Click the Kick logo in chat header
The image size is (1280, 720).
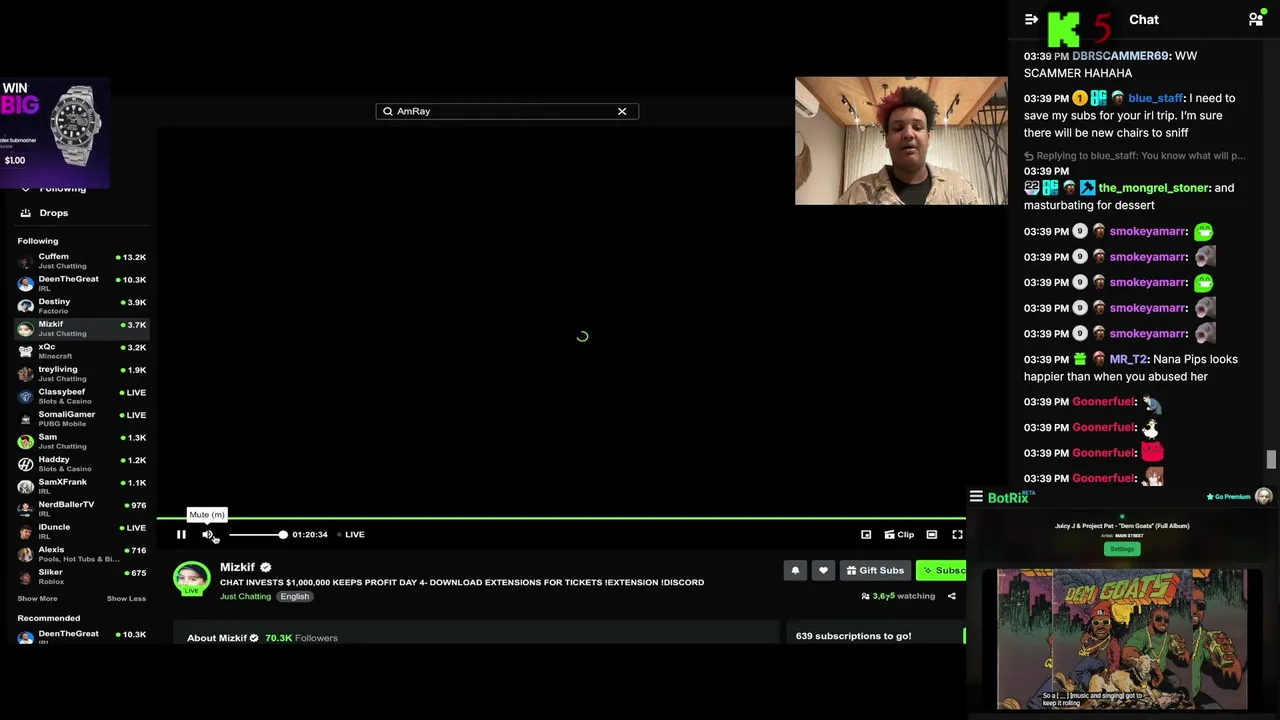point(1064,28)
